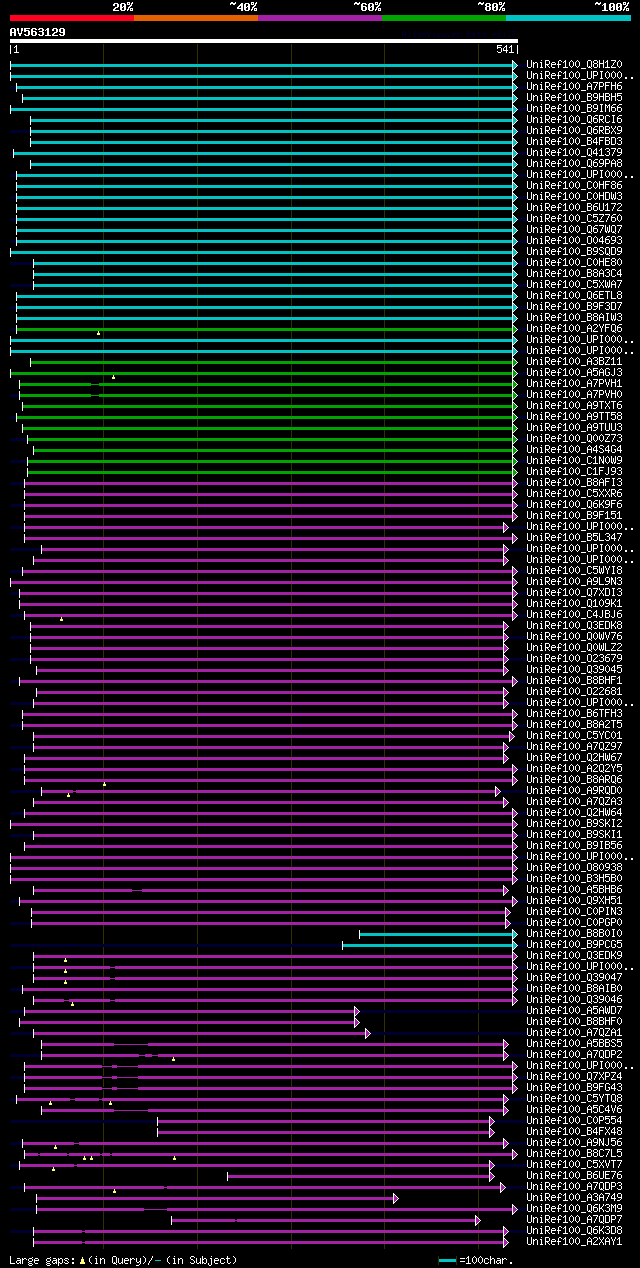Select the UniRef100_A2XAY1 label

point(574,1242)
